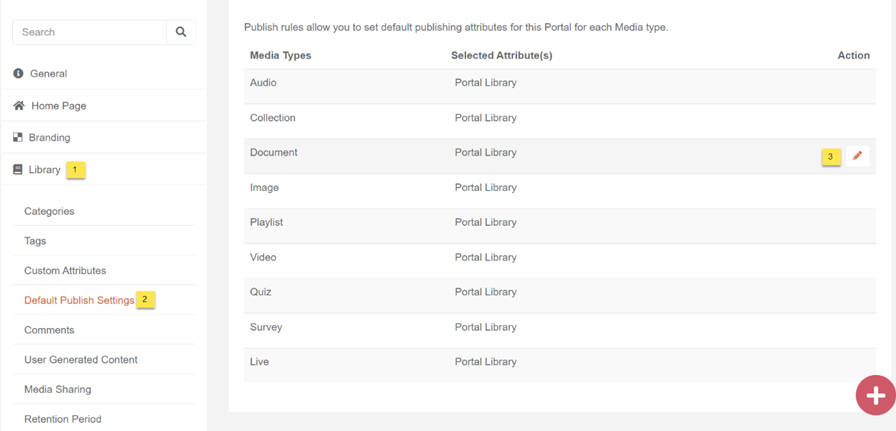Image resolution: width=896 pixels, height=431 pixels.
Task: Open Comments settings
Action: pos(49,330)
